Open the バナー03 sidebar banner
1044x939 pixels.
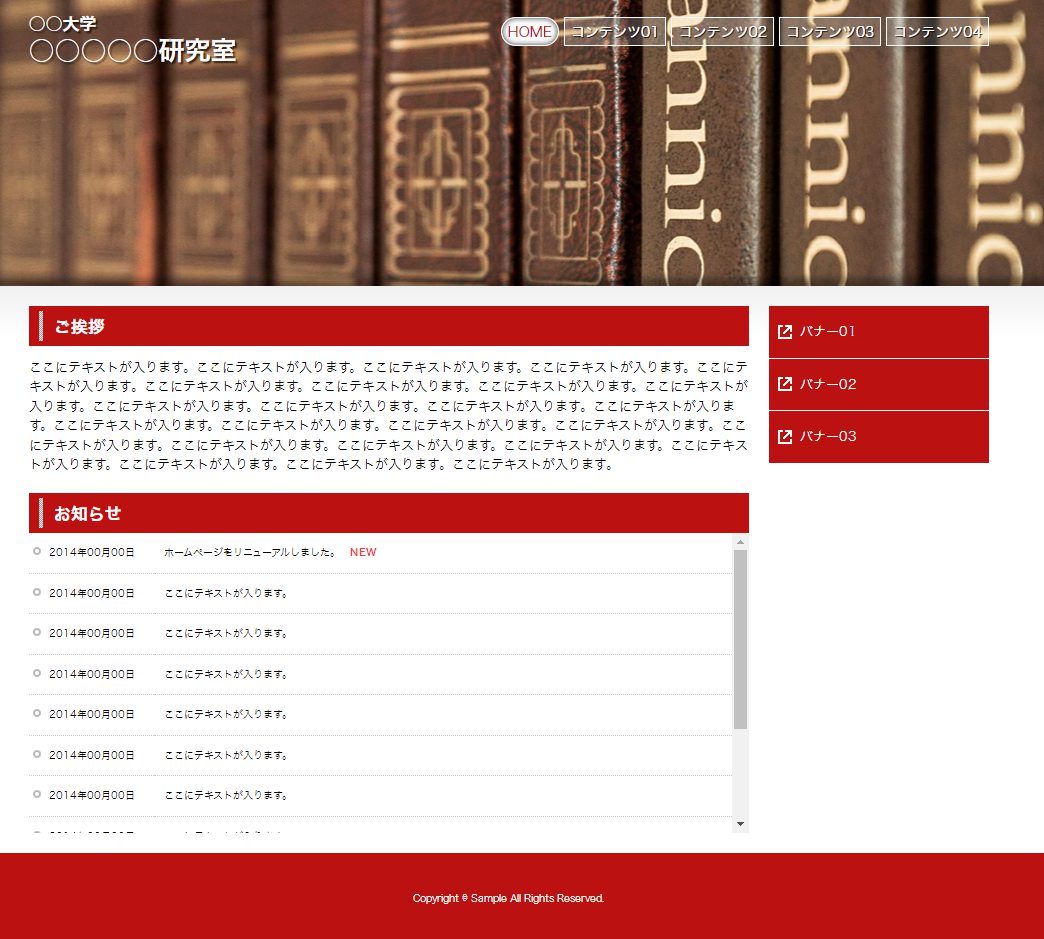878,437
